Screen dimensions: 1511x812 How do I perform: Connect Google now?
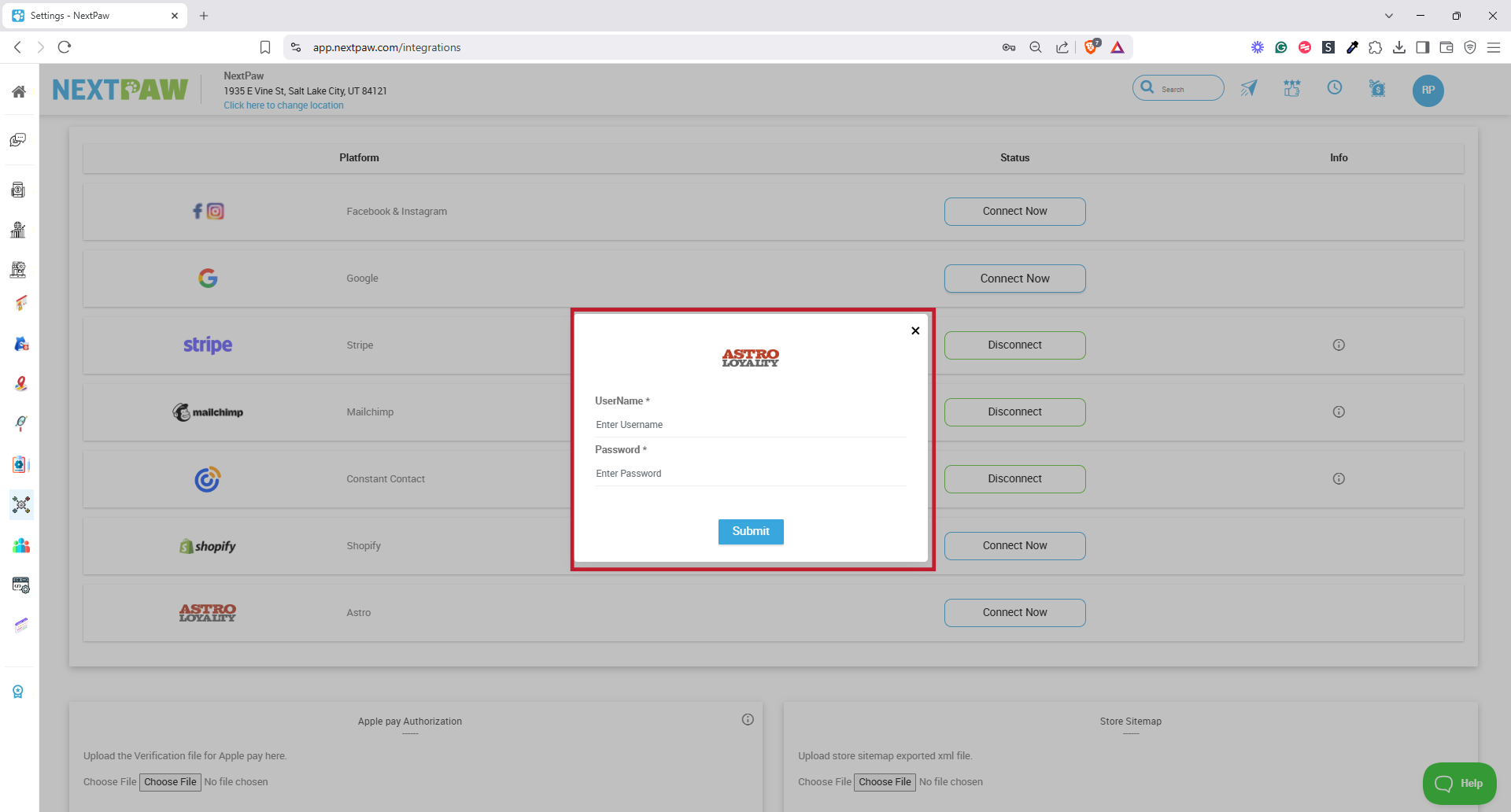click(x=1014, y=279)
